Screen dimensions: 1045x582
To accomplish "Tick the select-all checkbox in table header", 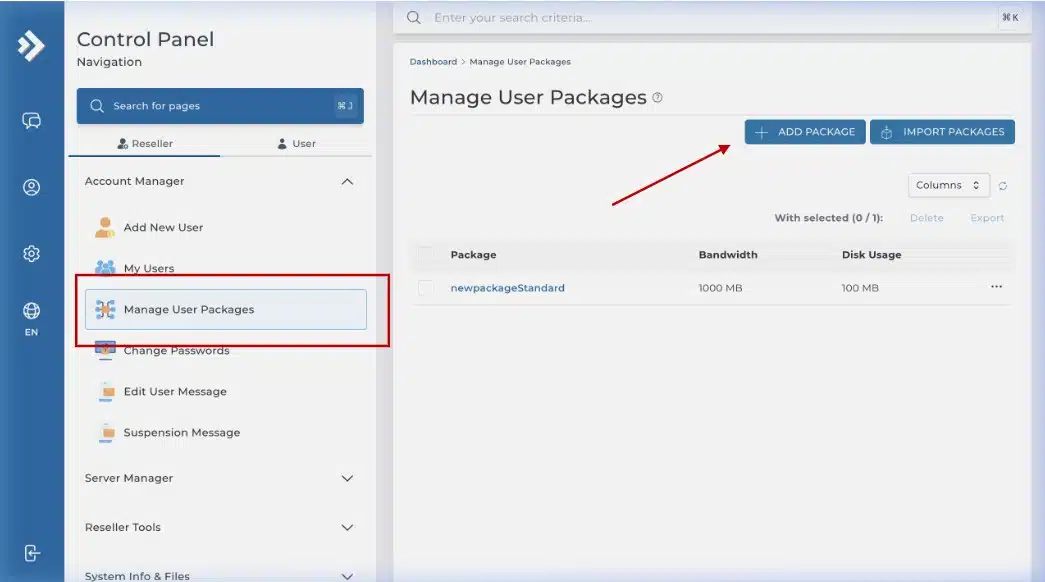I will pos(425,255).
